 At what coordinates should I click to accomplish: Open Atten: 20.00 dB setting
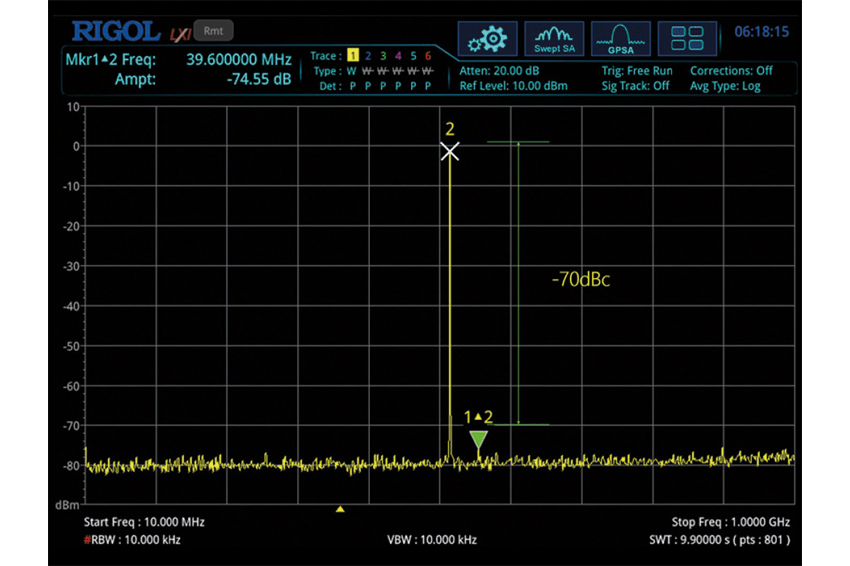click(499, 70)
